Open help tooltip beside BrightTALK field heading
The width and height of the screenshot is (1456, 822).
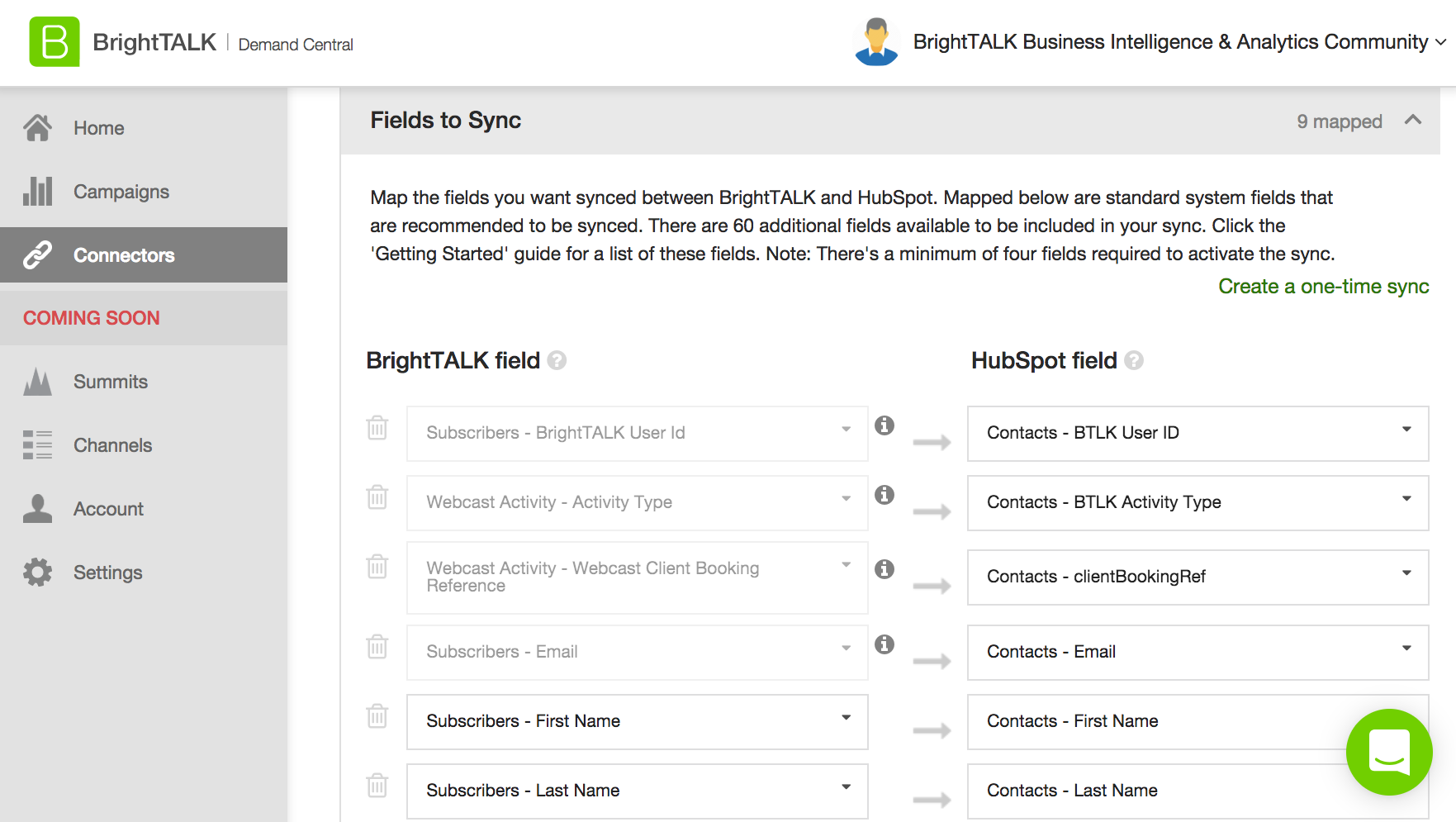click(x=557, y=361)
